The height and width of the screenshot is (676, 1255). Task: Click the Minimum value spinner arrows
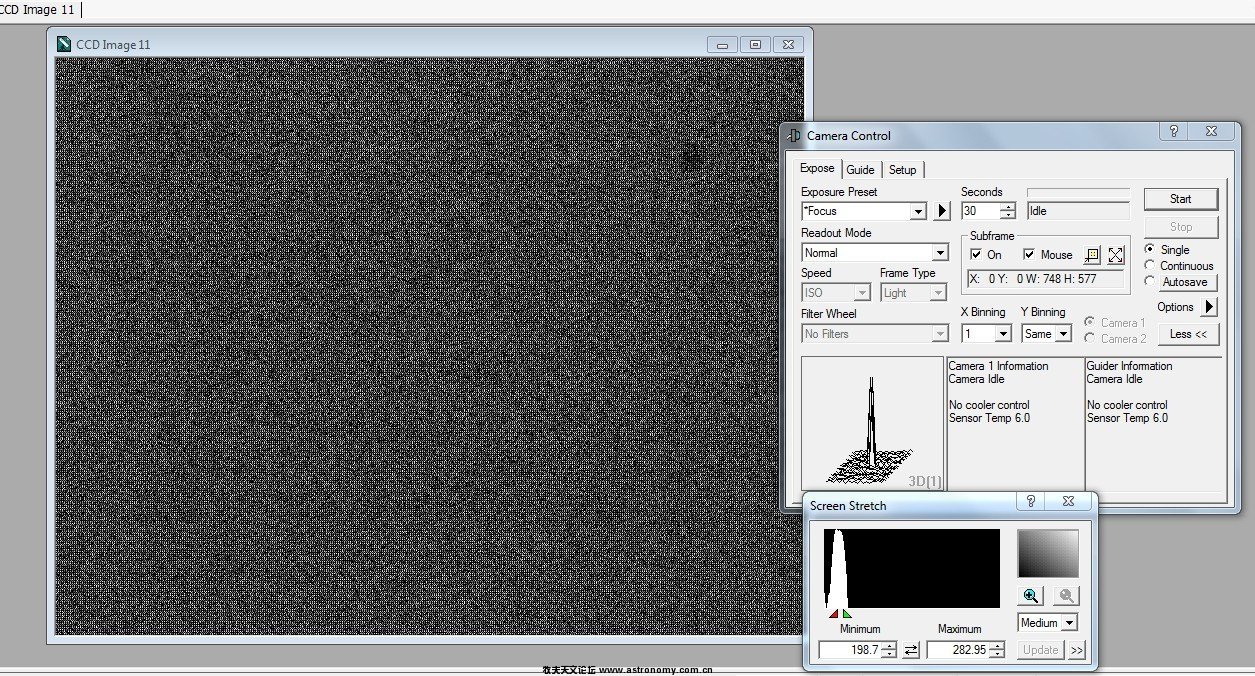pos(889,650)
